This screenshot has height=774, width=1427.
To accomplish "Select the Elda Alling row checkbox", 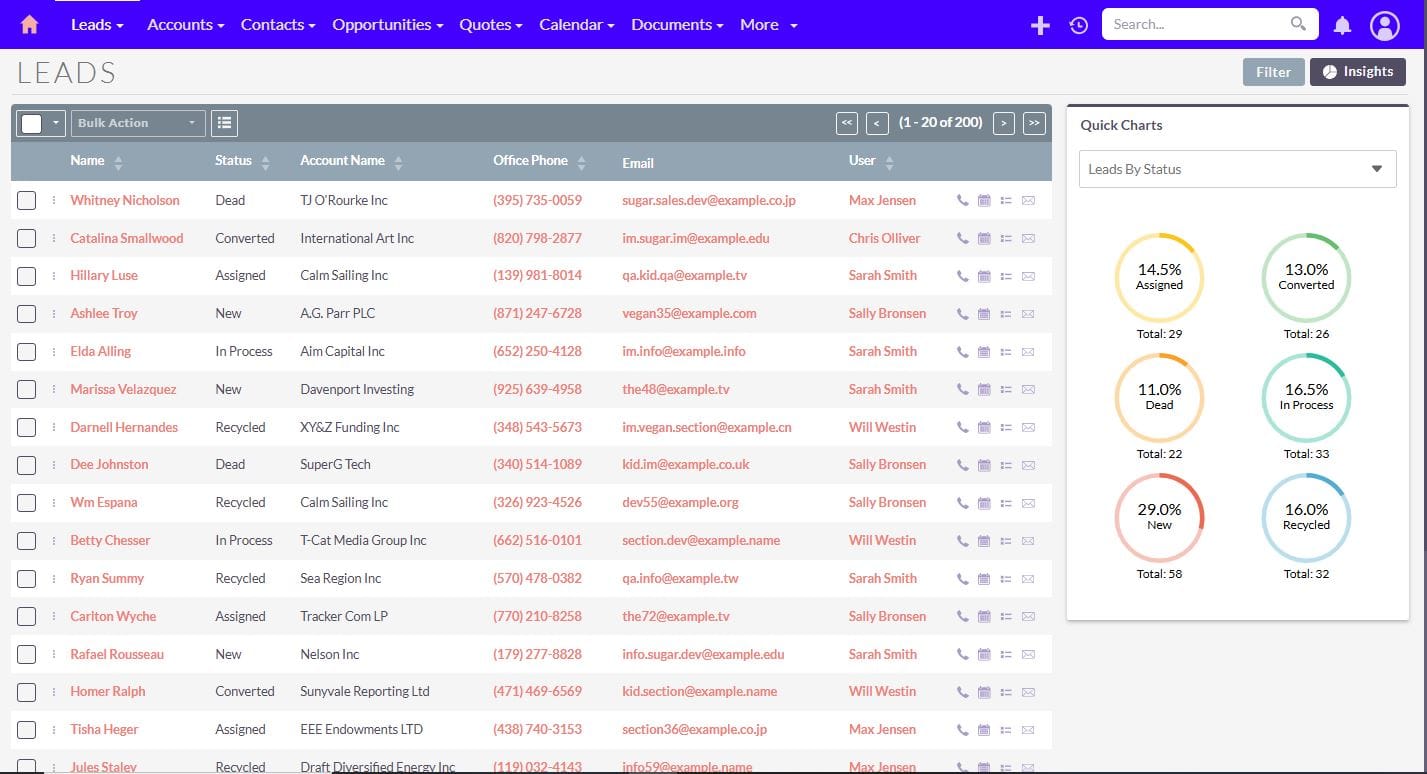I will [x=27, y=352].
